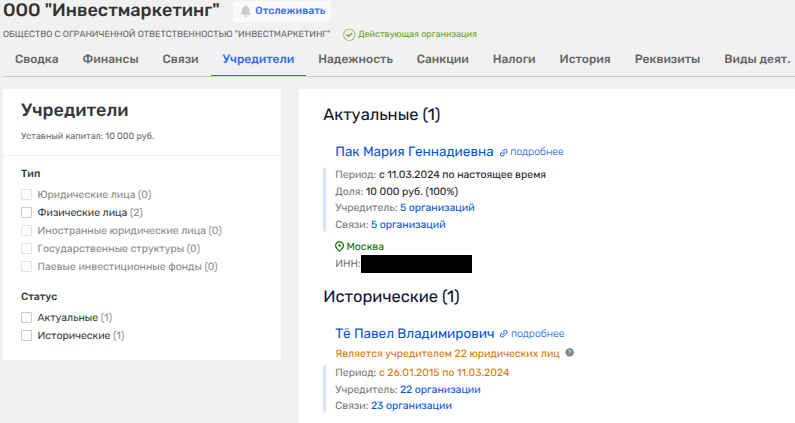
Task: Click the green checkmark status icon
Action: click(349, 34)
